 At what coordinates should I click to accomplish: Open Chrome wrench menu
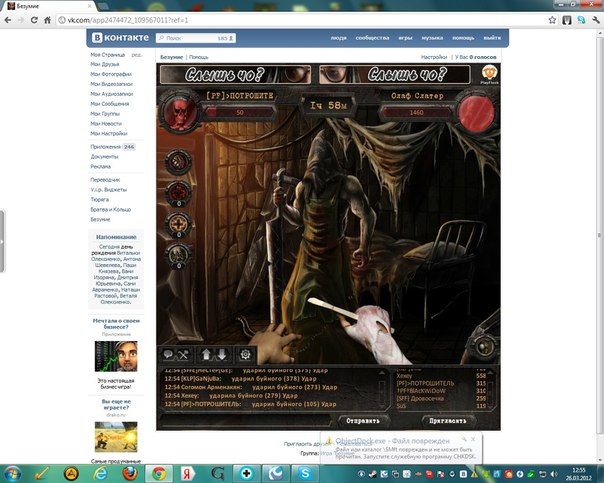coord(596,20)
